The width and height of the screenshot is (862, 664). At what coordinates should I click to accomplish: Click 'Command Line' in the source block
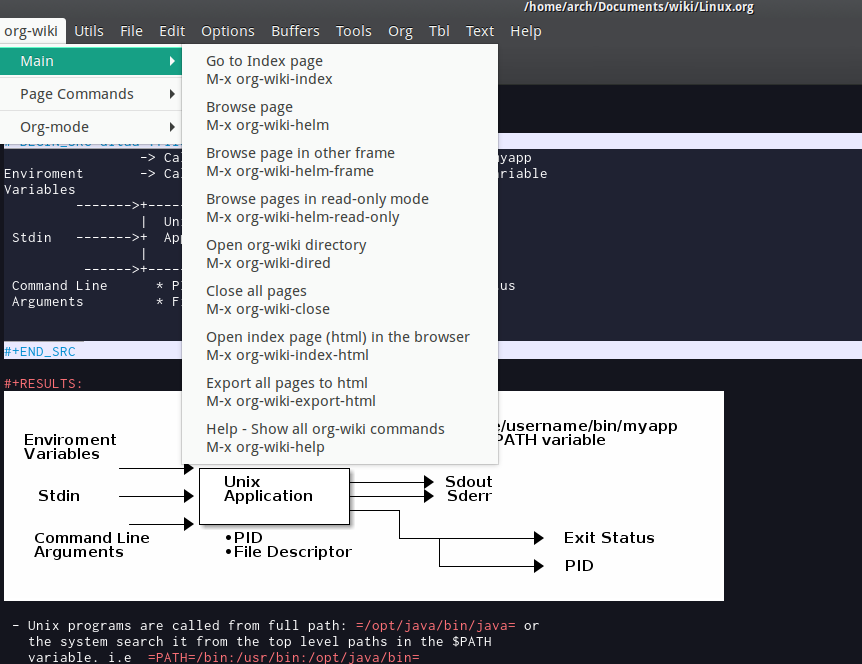click(59, 286)
